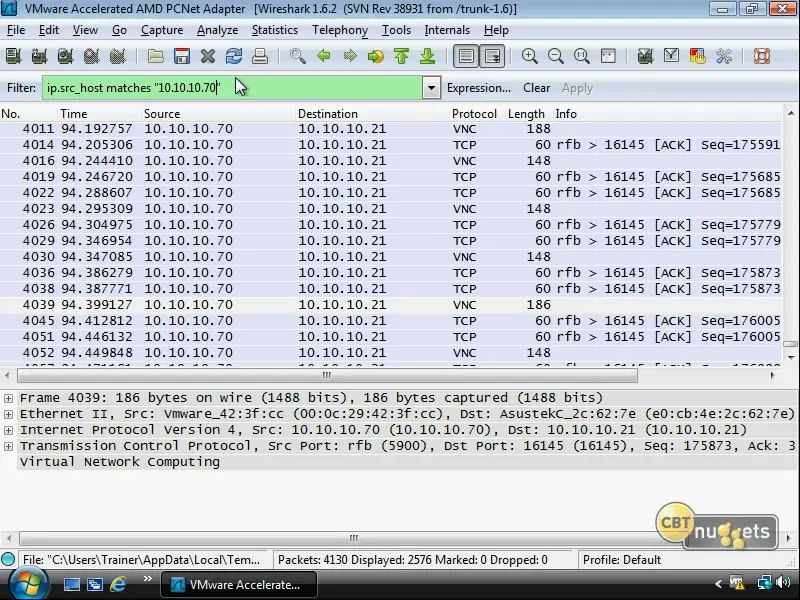Sort packets by Protocol column header
Image resolution: width=800 pixels, height=600 pixels.
coord(477,114)
